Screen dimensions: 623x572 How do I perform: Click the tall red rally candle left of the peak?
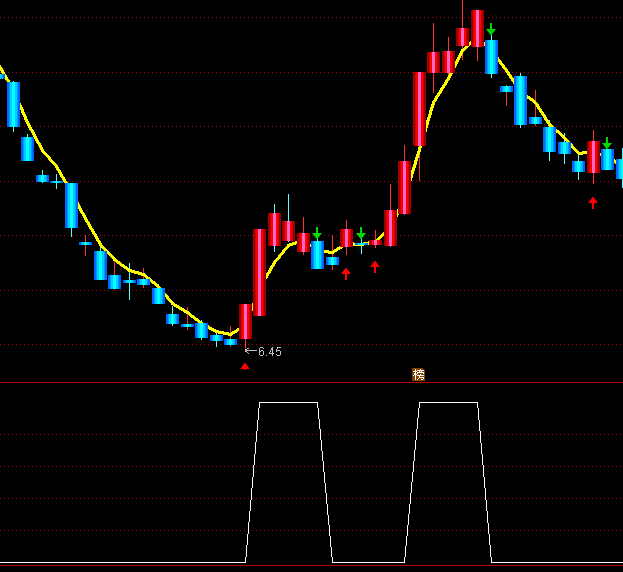[x=419, y=108]
